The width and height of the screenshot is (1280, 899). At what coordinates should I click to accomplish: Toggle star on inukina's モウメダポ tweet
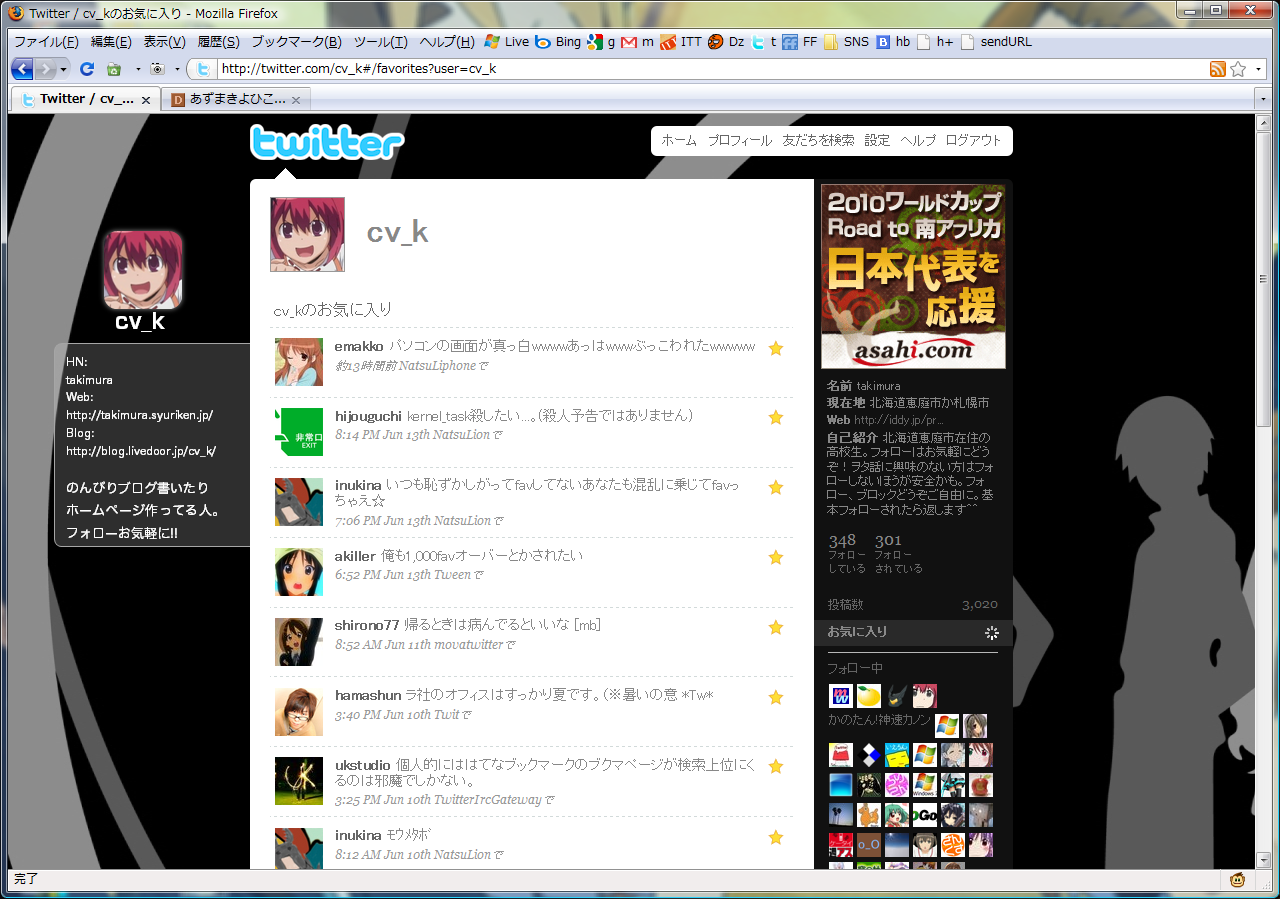[x=775, y=837]
